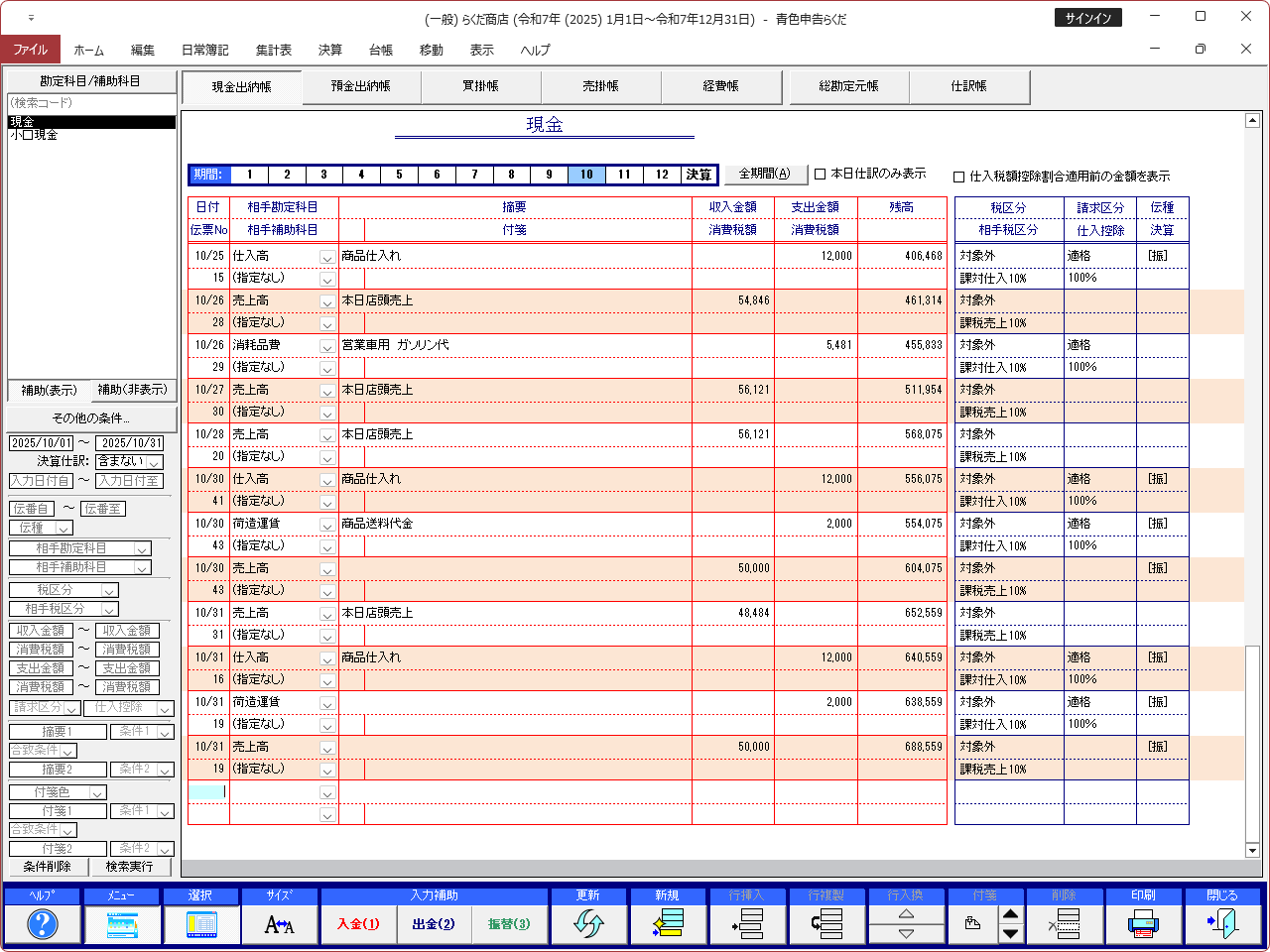The width and height of the screenshot is (1270, 952).
Task: Open the 集計表 menu
Action: point(273,50)
